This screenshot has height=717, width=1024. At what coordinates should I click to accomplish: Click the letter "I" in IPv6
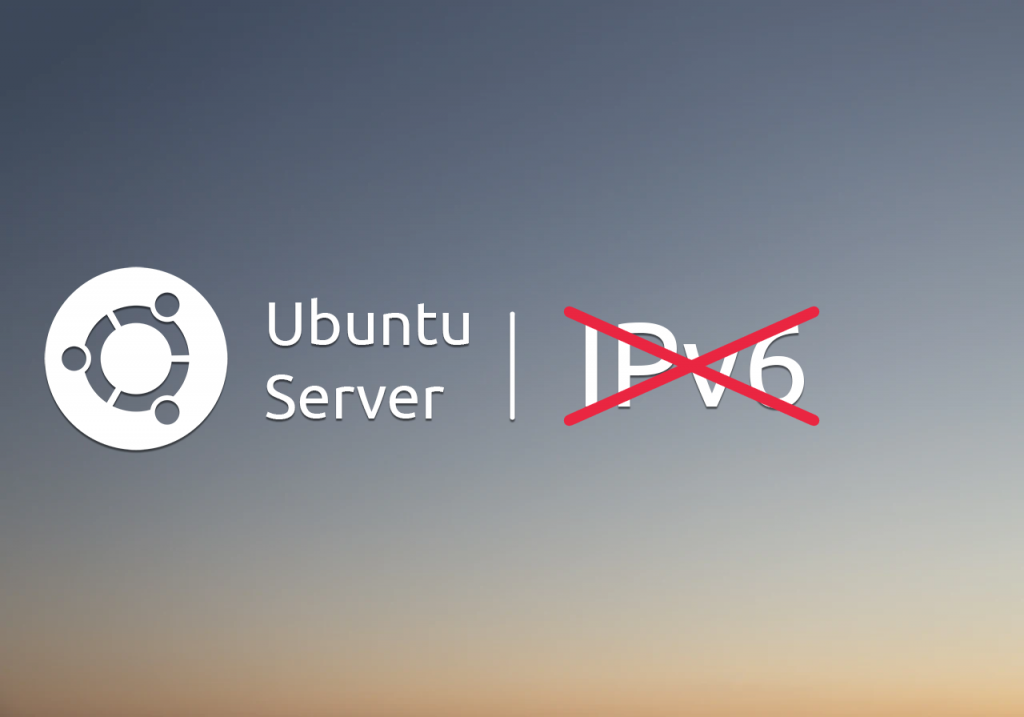(590, 366)
